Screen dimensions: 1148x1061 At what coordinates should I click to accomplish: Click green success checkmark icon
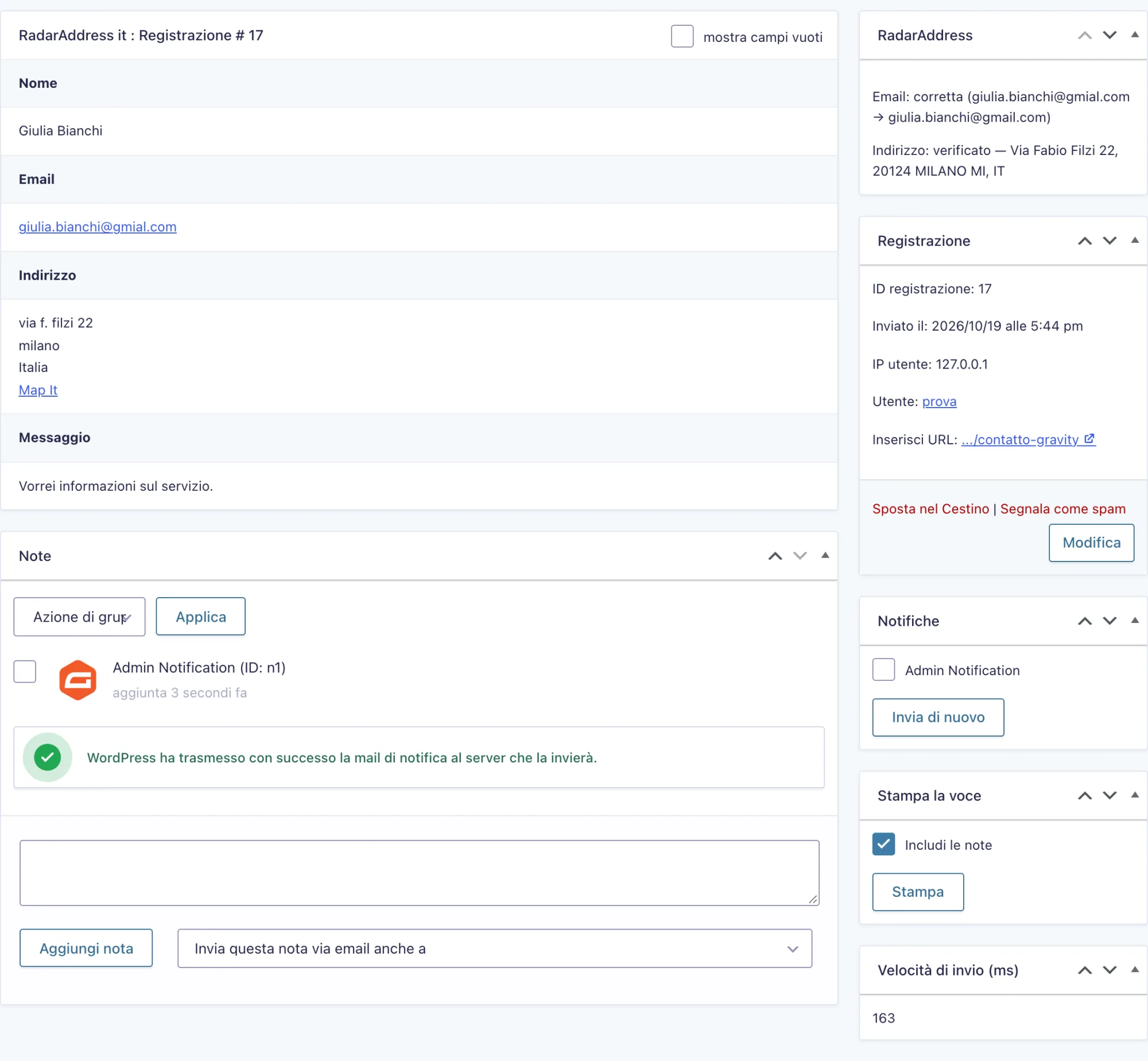click(48, 757)
